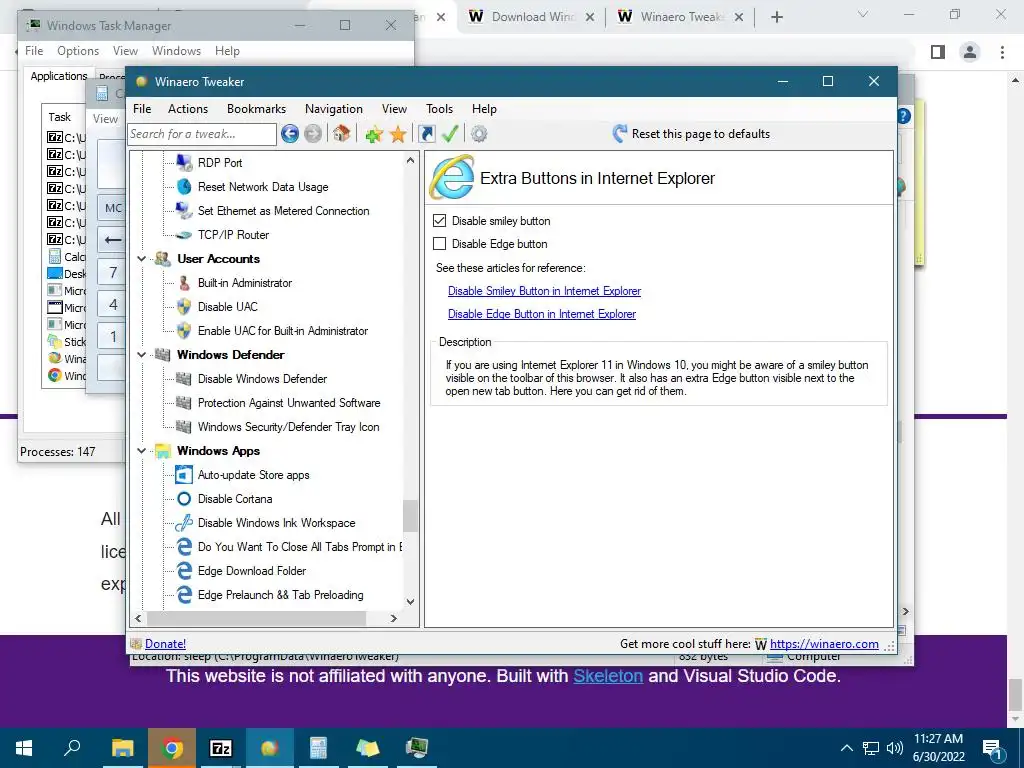The image size is (1024, 768).
Task: Open the notification center icon
Action: coord(993,748)
